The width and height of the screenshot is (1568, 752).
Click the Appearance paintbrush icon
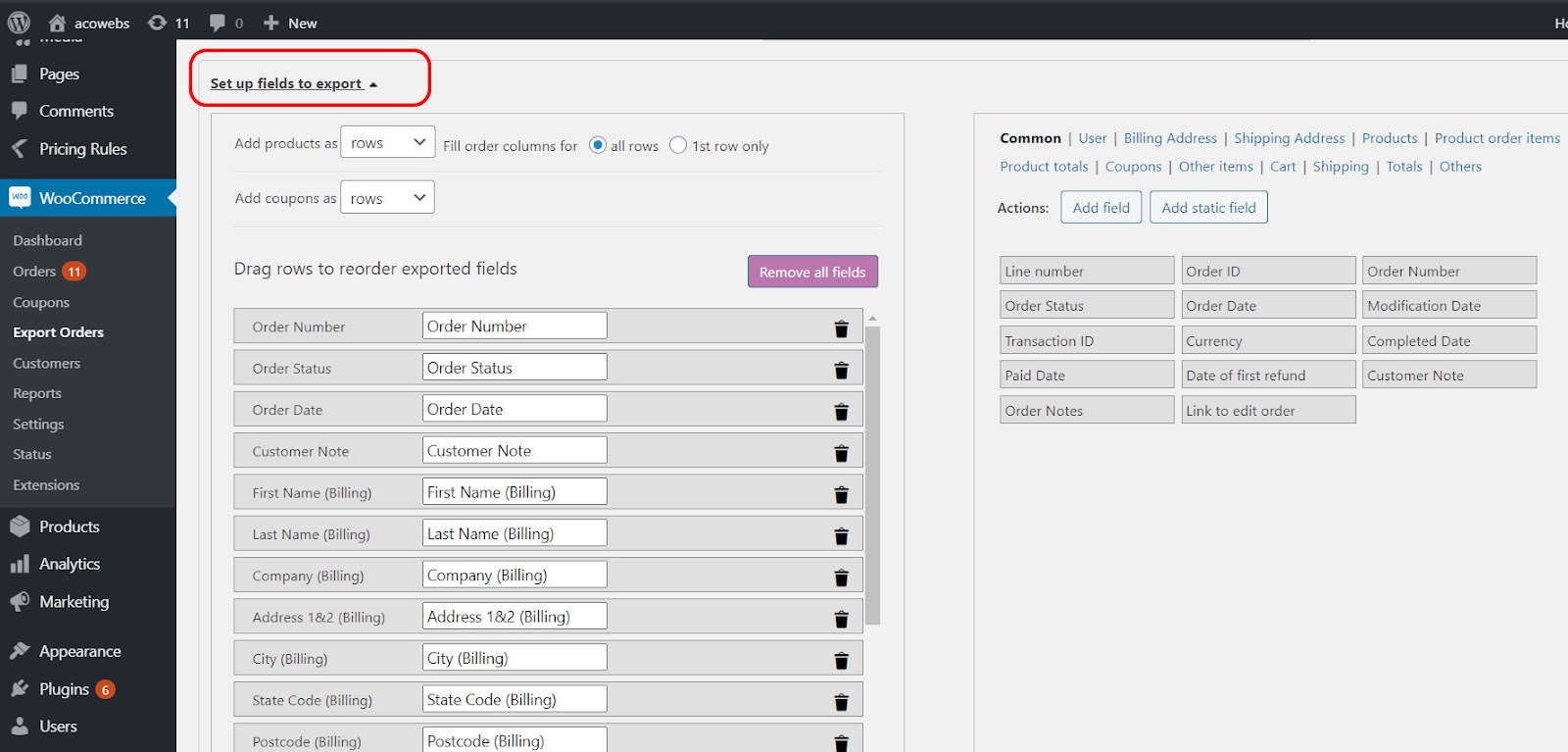pyautogui.click(x=20, y=651)
